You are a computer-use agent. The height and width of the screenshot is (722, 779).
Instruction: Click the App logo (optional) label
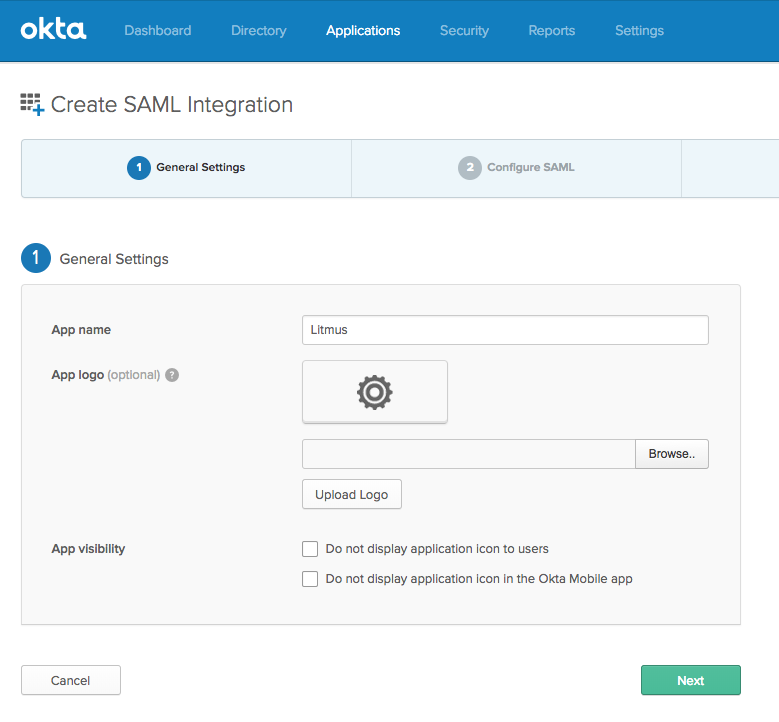click(x=106, y=375)
